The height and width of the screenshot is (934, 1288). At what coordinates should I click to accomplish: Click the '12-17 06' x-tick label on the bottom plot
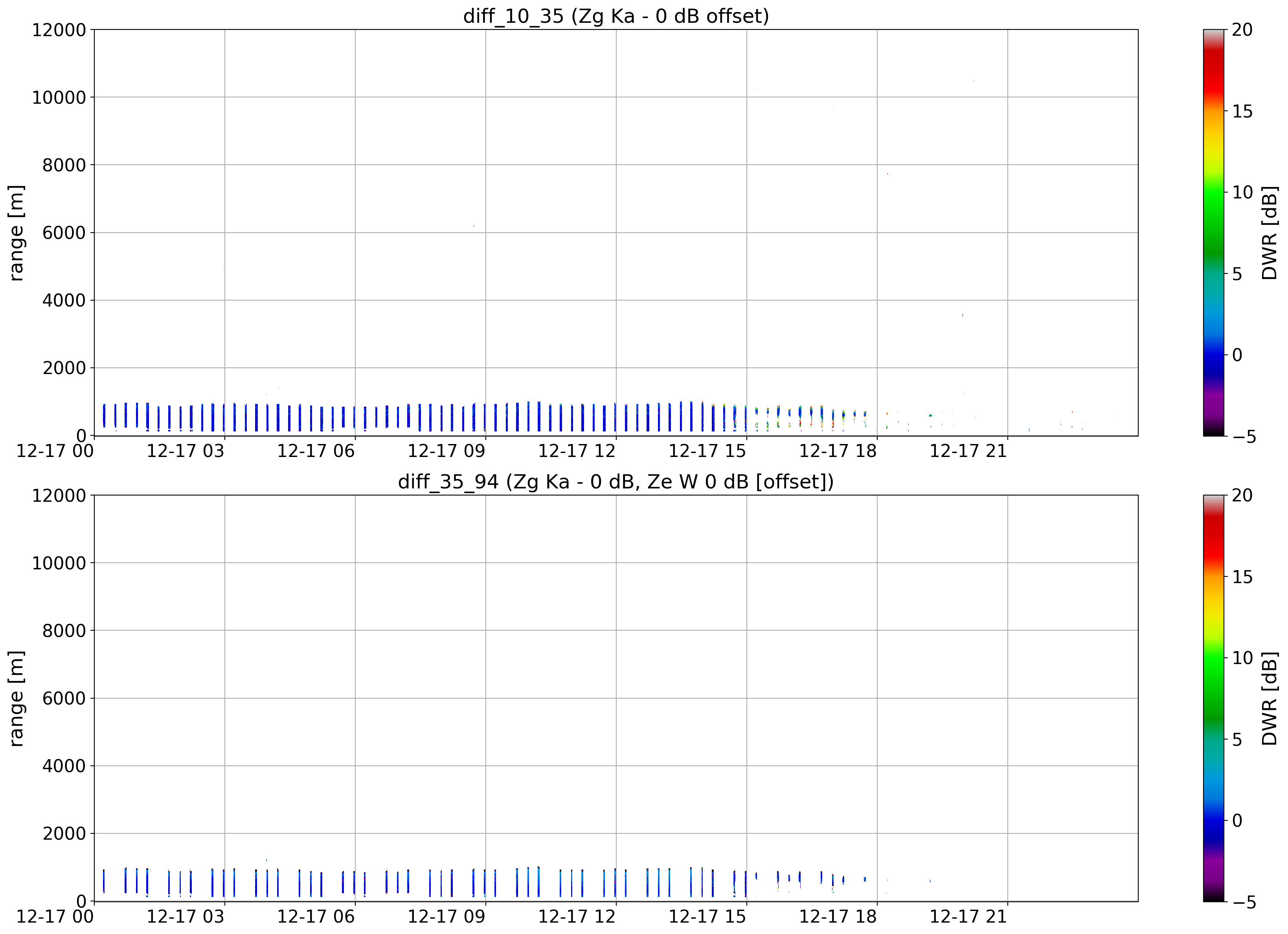pyautogui.click(x=316, y=917)
